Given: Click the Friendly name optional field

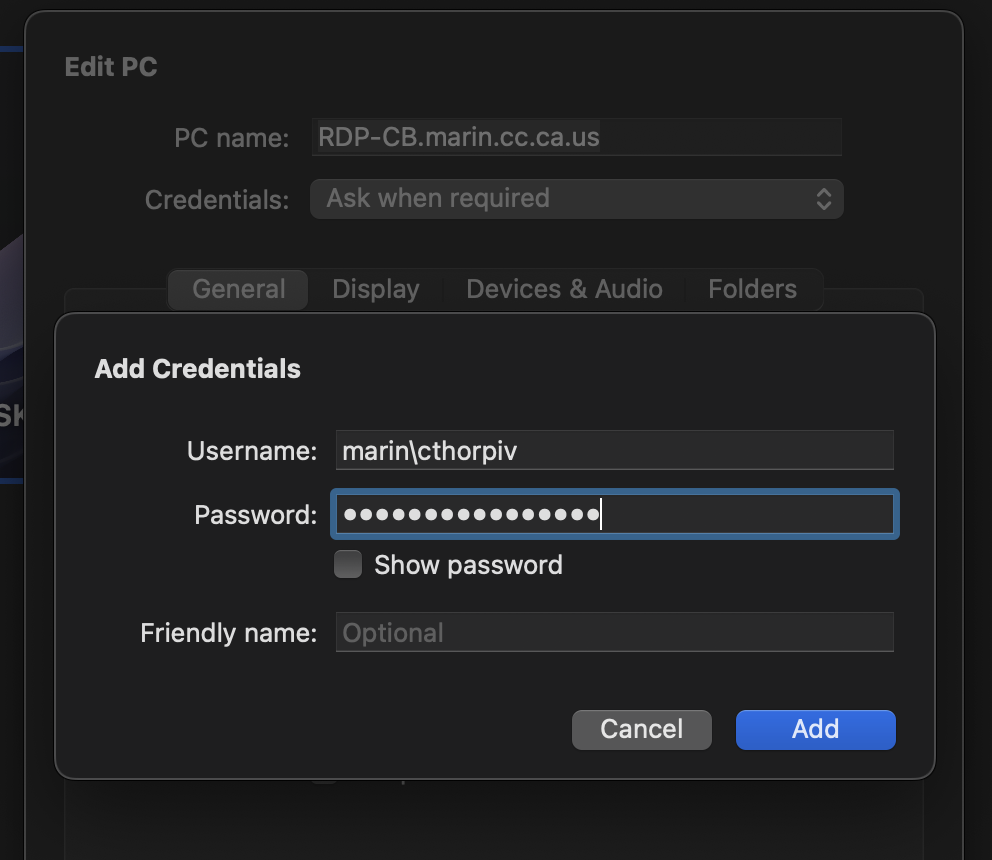Looking at the screenshot, I should point(614,633).
